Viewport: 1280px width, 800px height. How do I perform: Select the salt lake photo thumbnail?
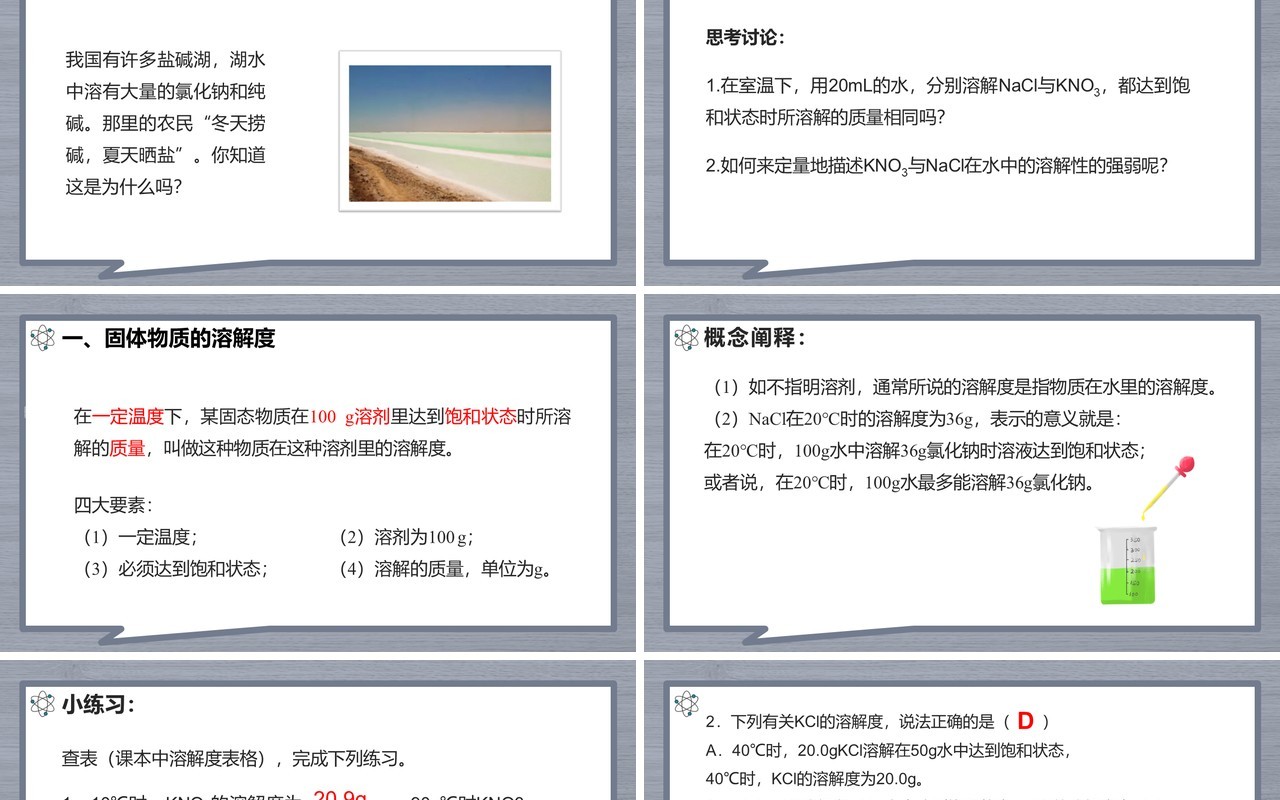pos(450,131)
